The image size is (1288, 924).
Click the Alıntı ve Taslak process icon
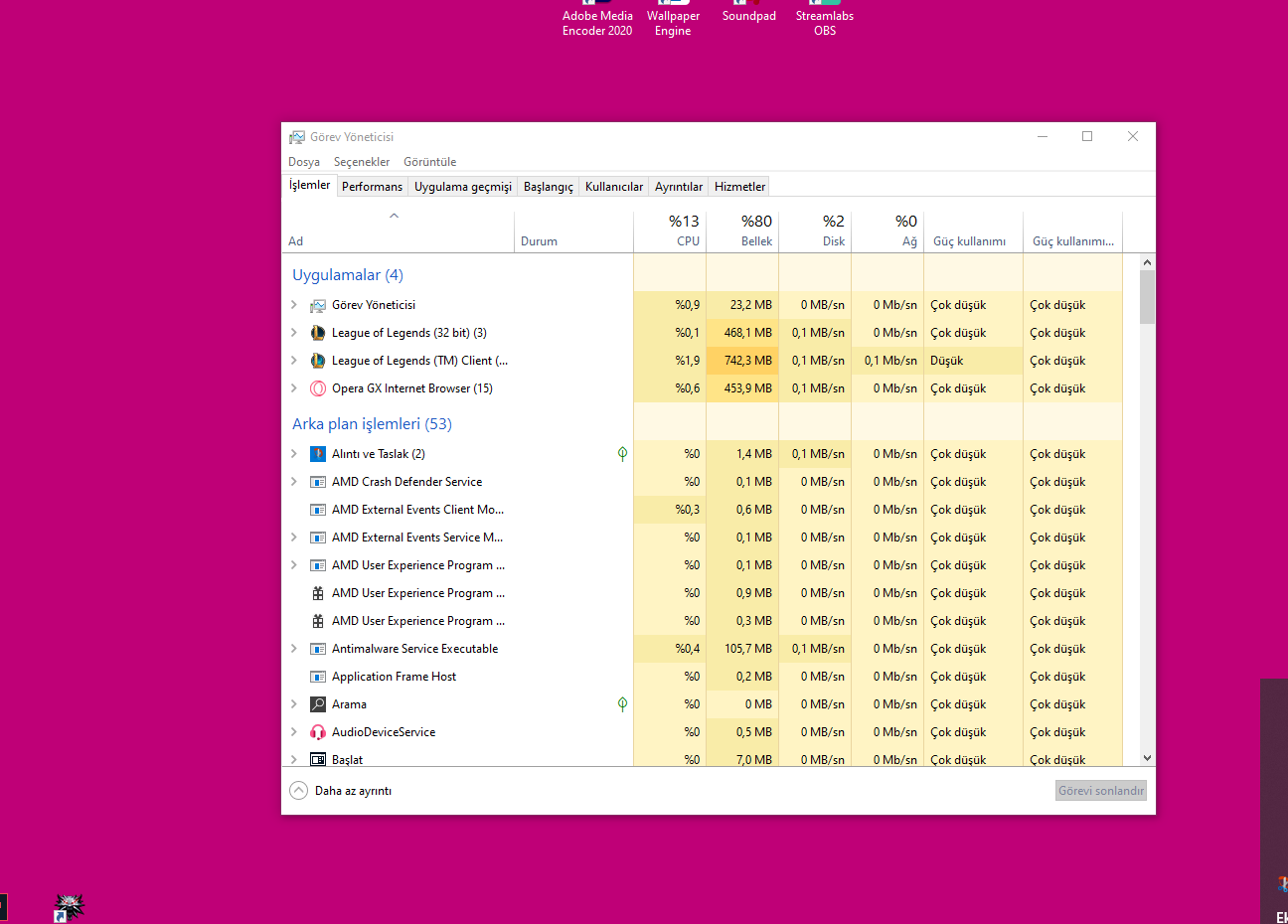pyautogui.click(x=318, y=454)
